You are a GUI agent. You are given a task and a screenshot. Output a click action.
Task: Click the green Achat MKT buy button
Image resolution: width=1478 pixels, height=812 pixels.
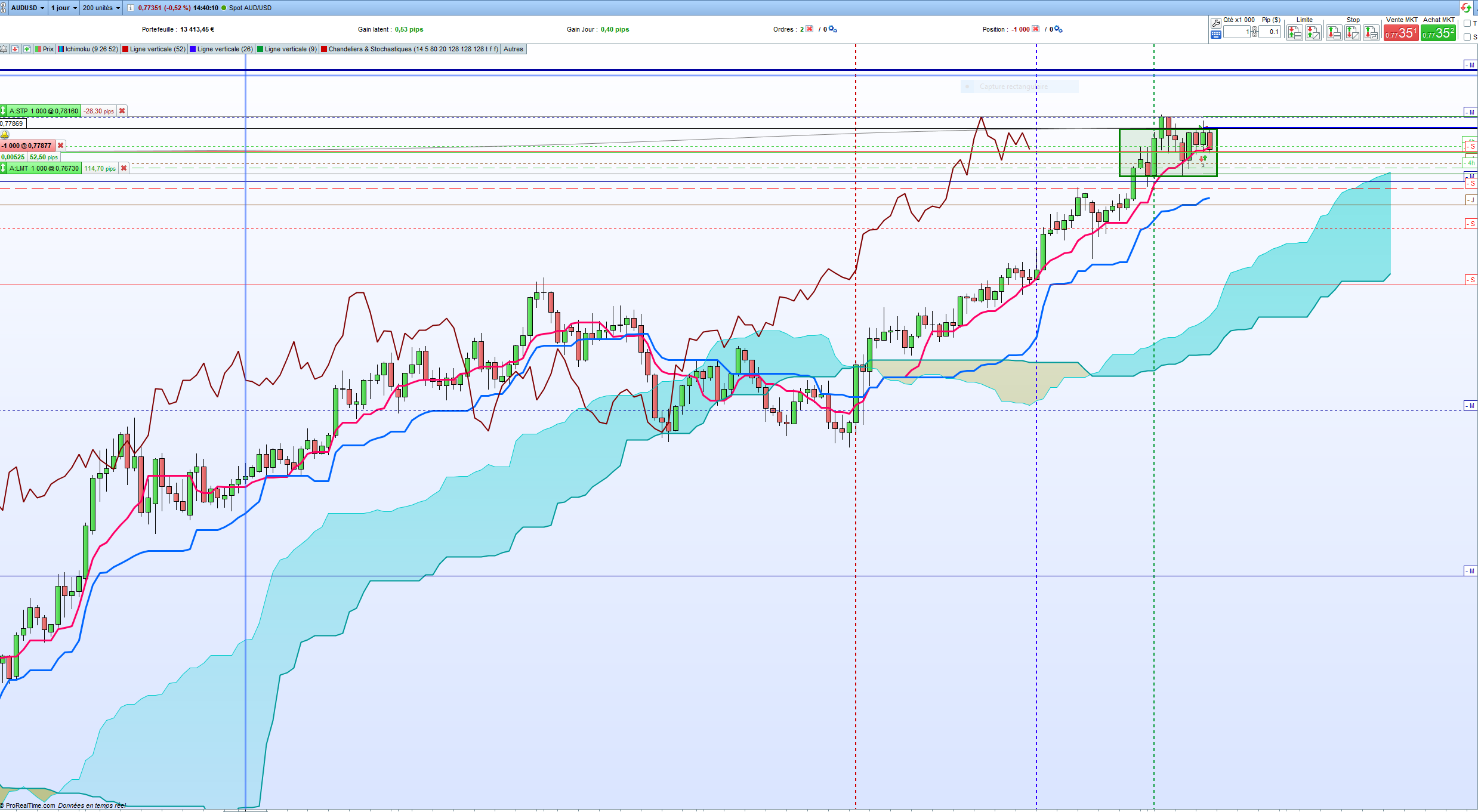[x=1438, y=33]
